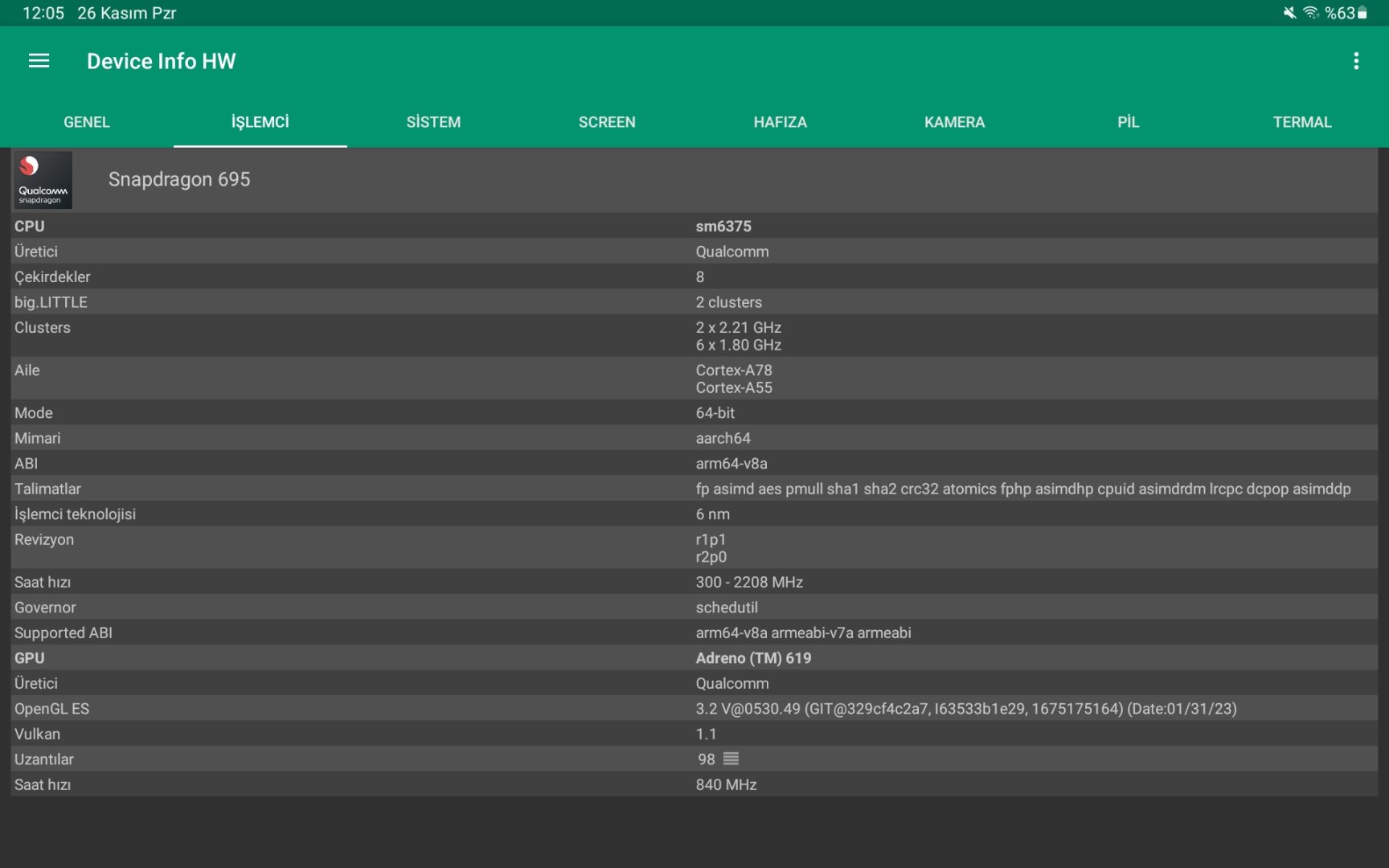The image size is (1389, 868).
Task: Tap the r1p1 revision value
Action: pos(711,539)
